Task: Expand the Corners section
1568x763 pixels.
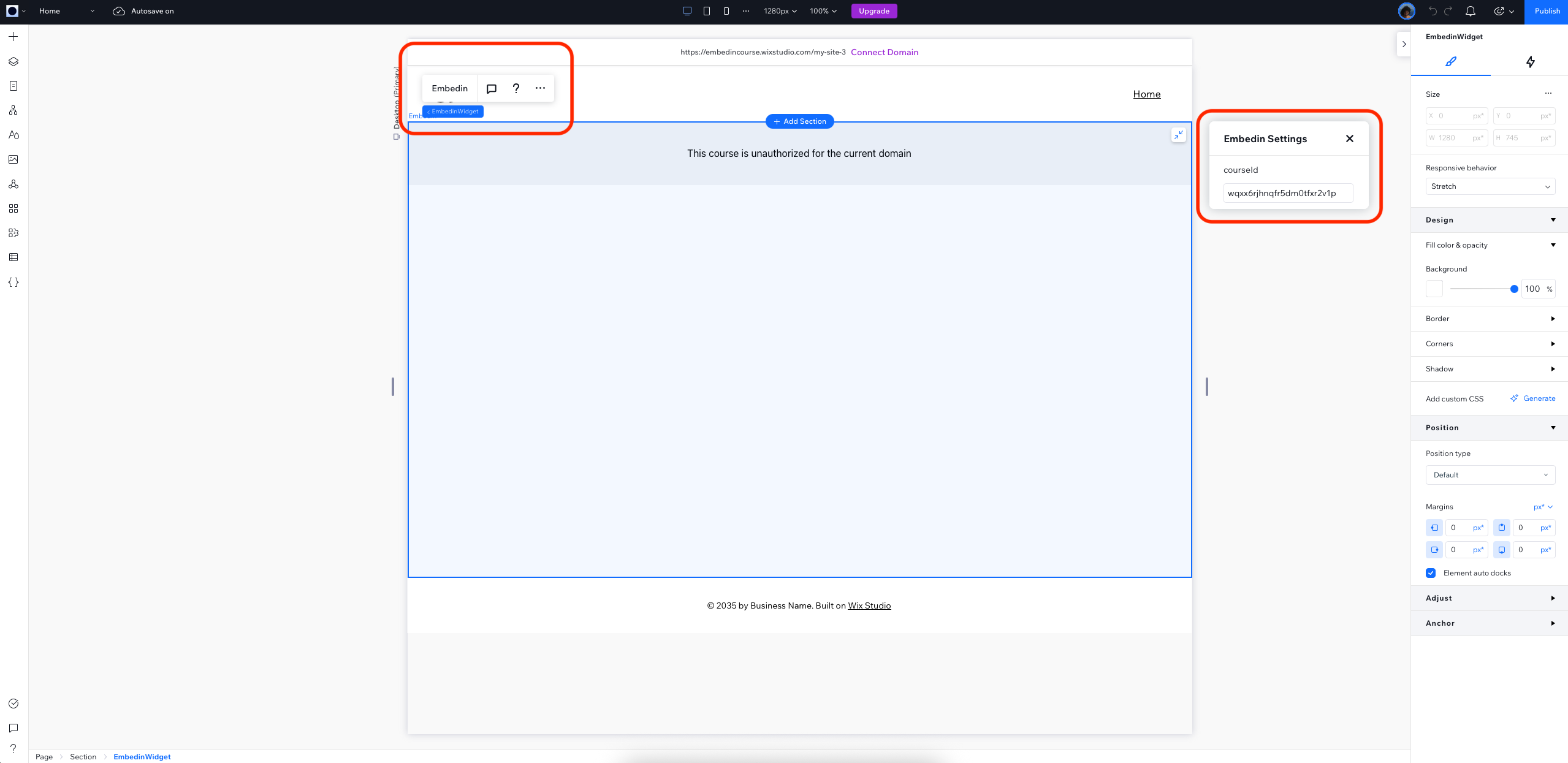Action: (x=1489, y=344)
